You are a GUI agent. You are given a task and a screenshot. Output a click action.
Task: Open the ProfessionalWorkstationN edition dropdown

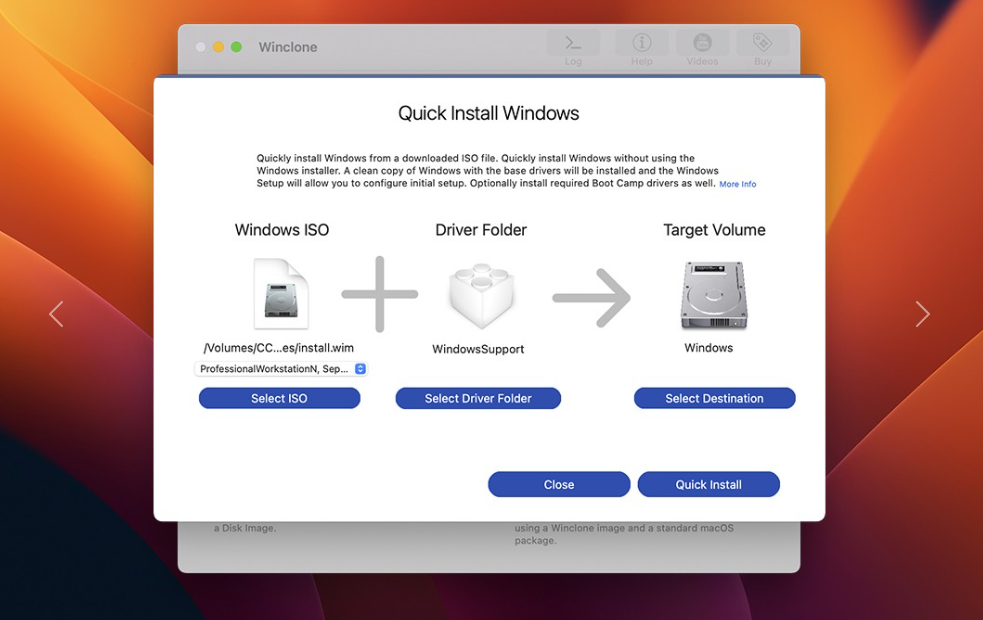click(281, 369)
